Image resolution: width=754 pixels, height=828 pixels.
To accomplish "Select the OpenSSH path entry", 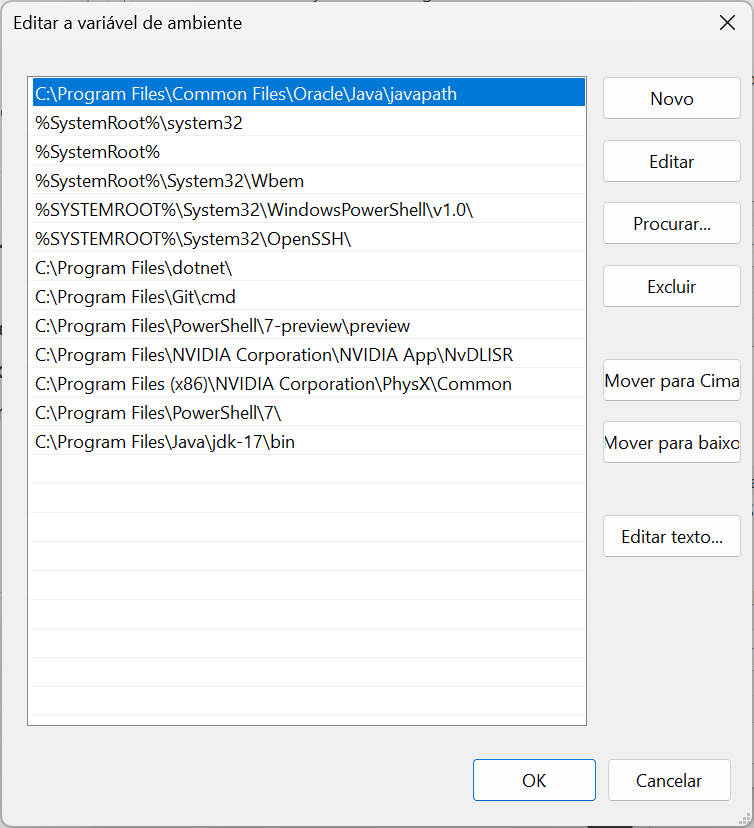I will pos(193,239).
